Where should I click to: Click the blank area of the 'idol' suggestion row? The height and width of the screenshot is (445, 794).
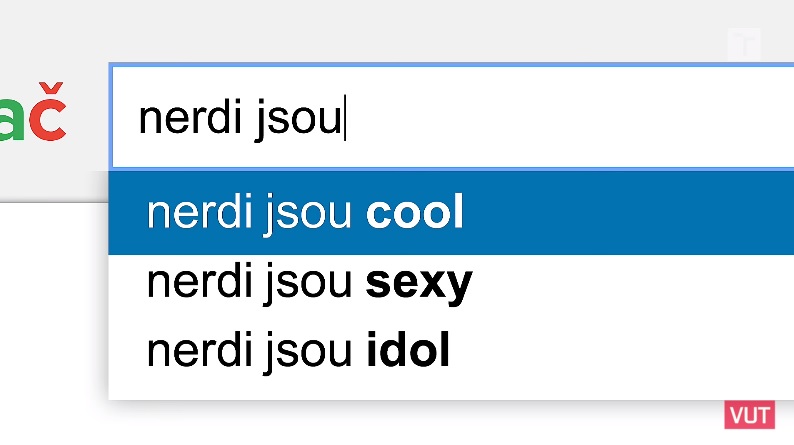(x=623, y=352)
